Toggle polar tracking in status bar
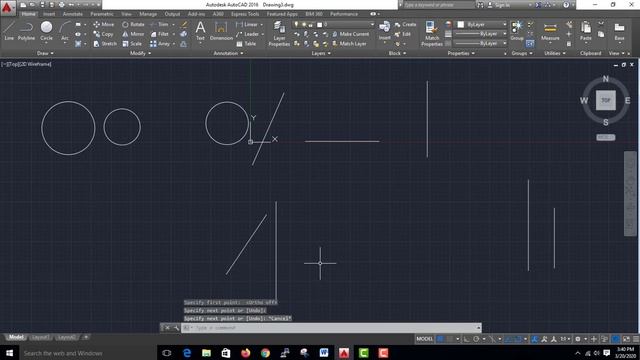The width and height of the screenshot is (640, 360). [x=476, y=339]
